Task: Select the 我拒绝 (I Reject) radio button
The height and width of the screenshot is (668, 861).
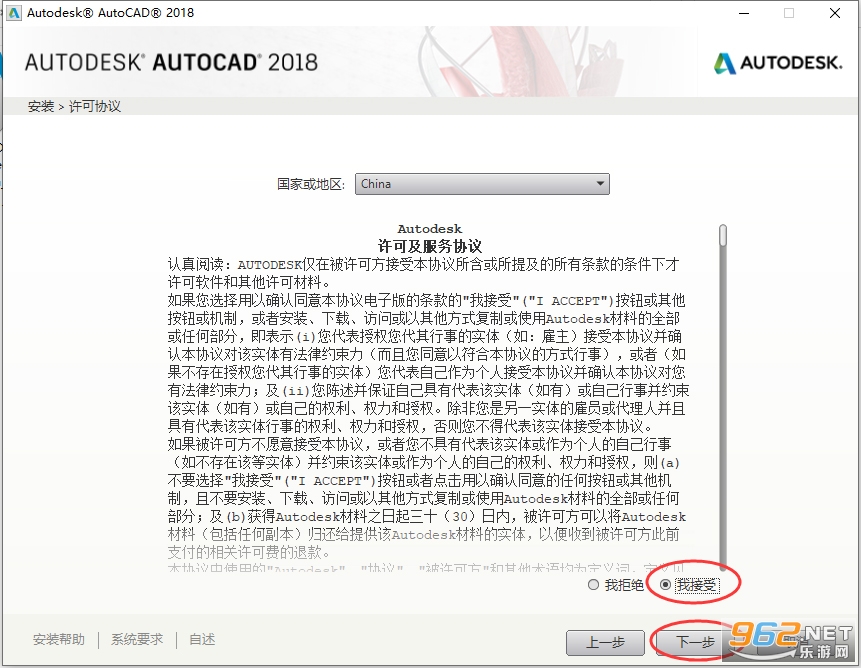Action: tap(593, 585)
